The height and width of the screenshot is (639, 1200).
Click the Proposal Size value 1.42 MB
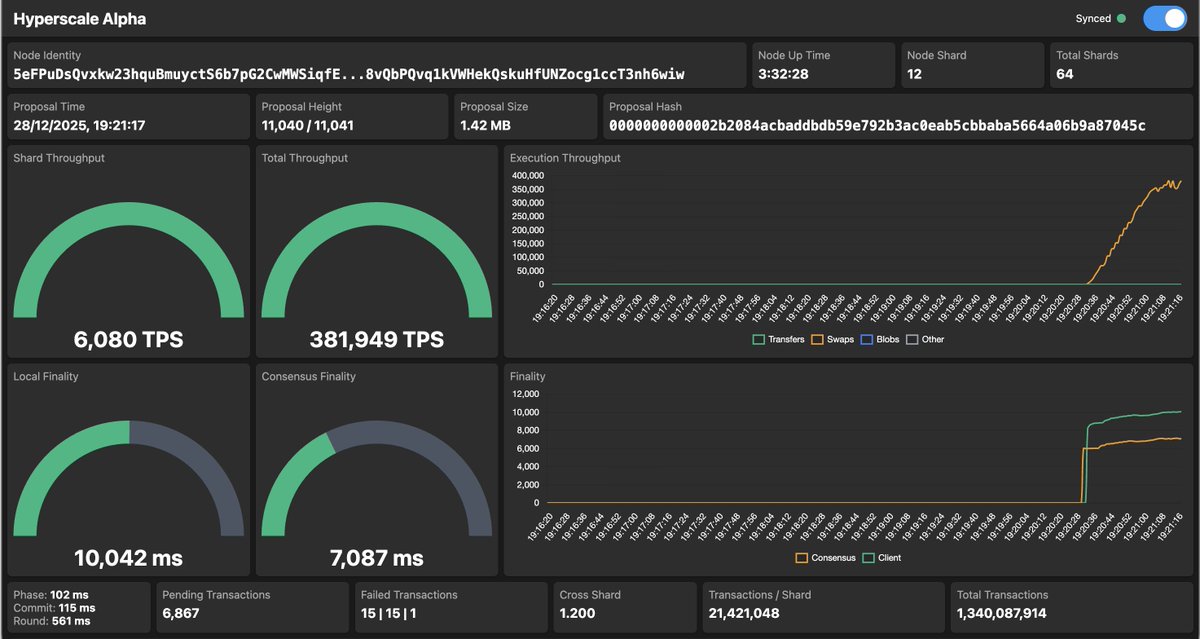pyautogui.click(x=486, y=126)
